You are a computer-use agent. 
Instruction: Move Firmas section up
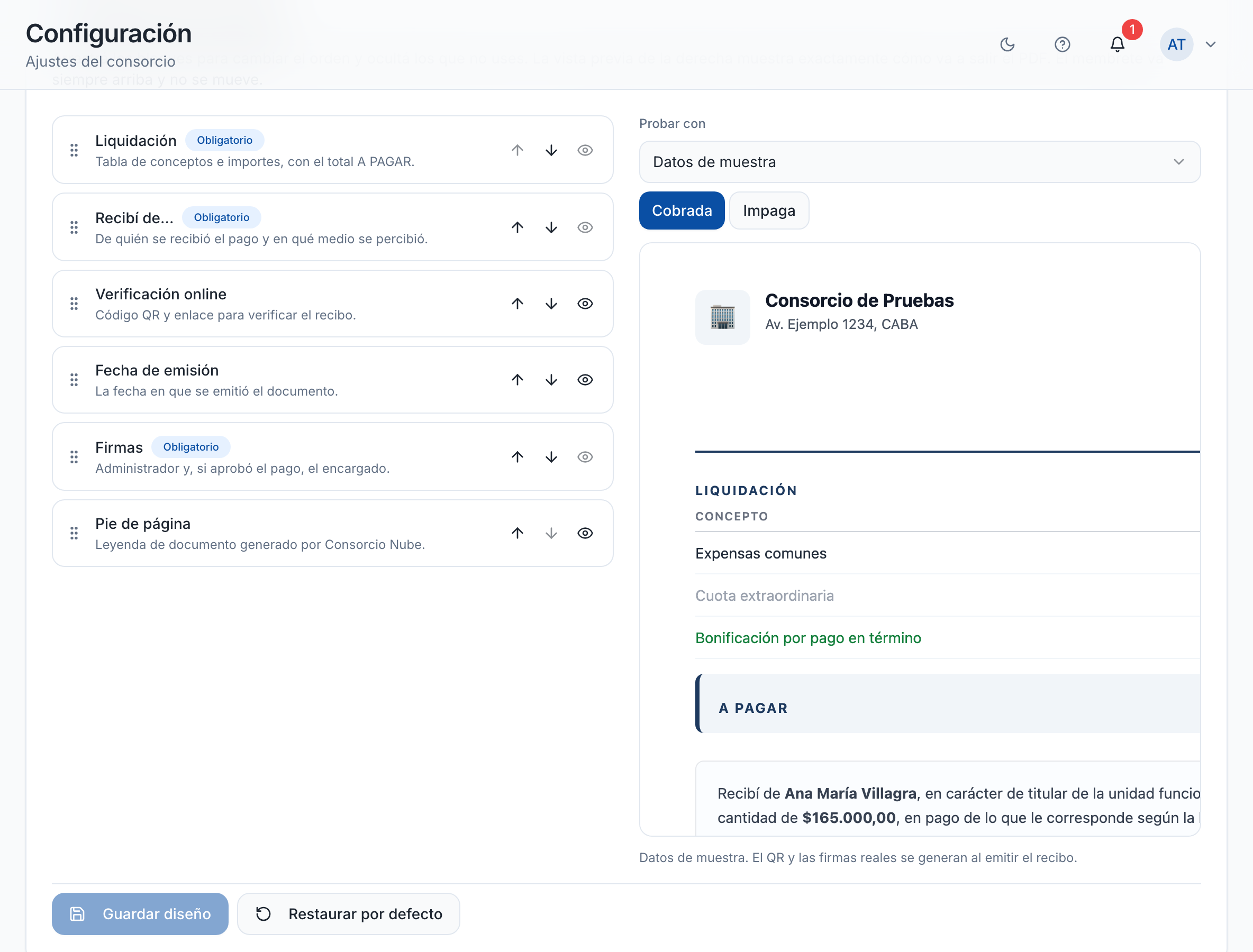[517, 457]
